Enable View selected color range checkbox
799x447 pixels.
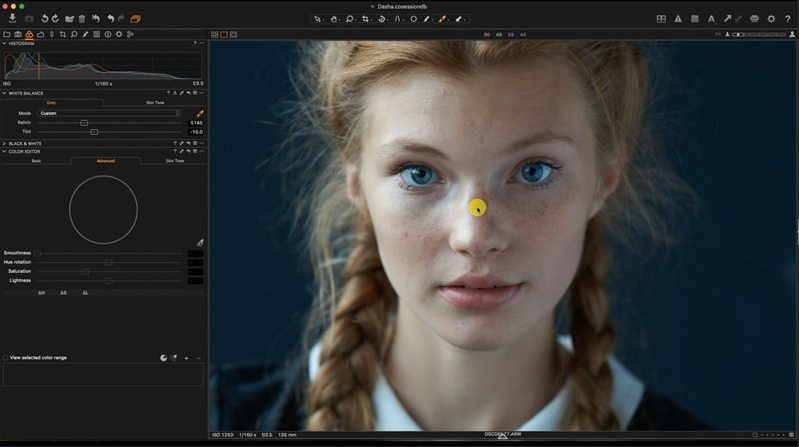pos(5,357)
